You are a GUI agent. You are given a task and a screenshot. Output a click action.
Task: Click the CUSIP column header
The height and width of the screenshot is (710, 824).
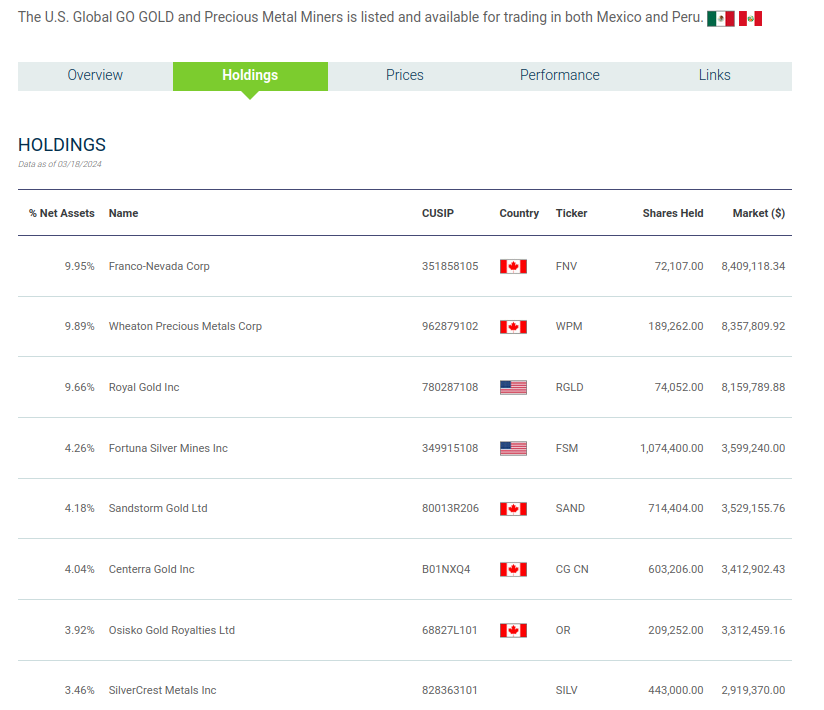437,213
